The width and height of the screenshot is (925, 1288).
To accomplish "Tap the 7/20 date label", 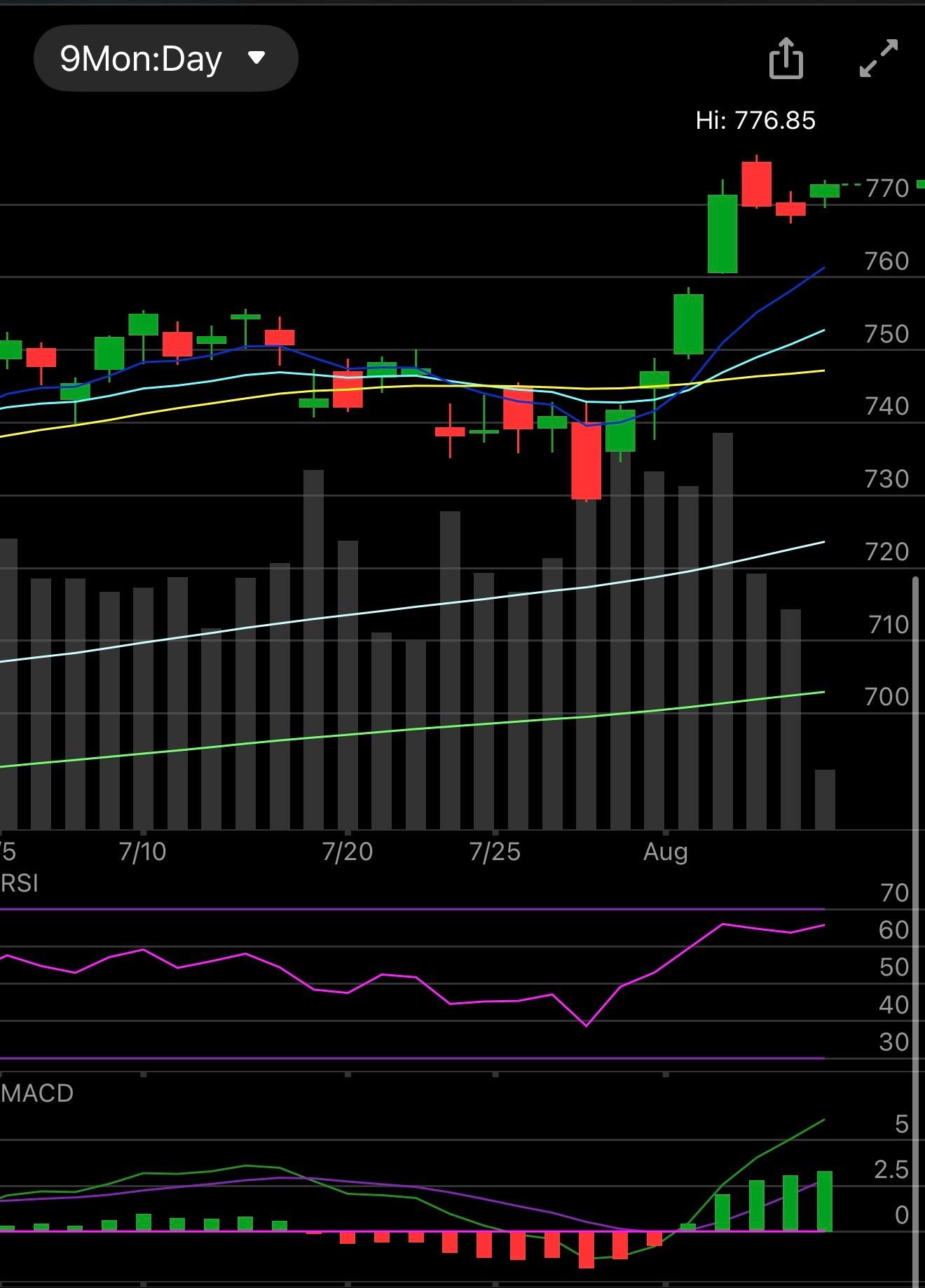I will (x=348, y=852).
